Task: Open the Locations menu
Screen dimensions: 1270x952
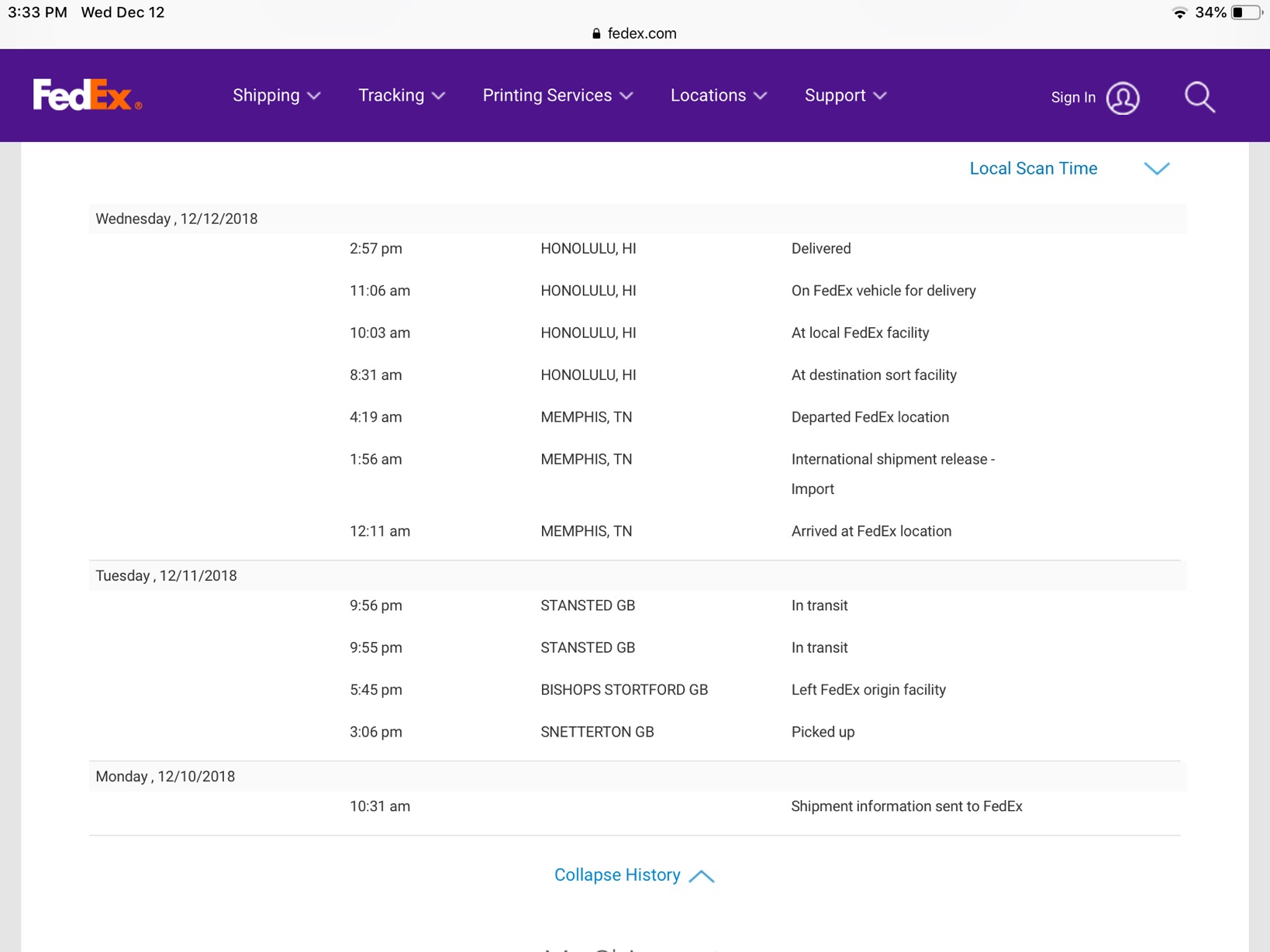Action: click(x=719, y=95)
